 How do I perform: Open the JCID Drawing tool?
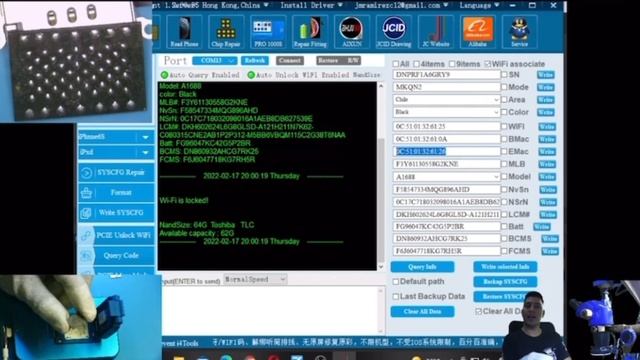[x=394, y=32]
